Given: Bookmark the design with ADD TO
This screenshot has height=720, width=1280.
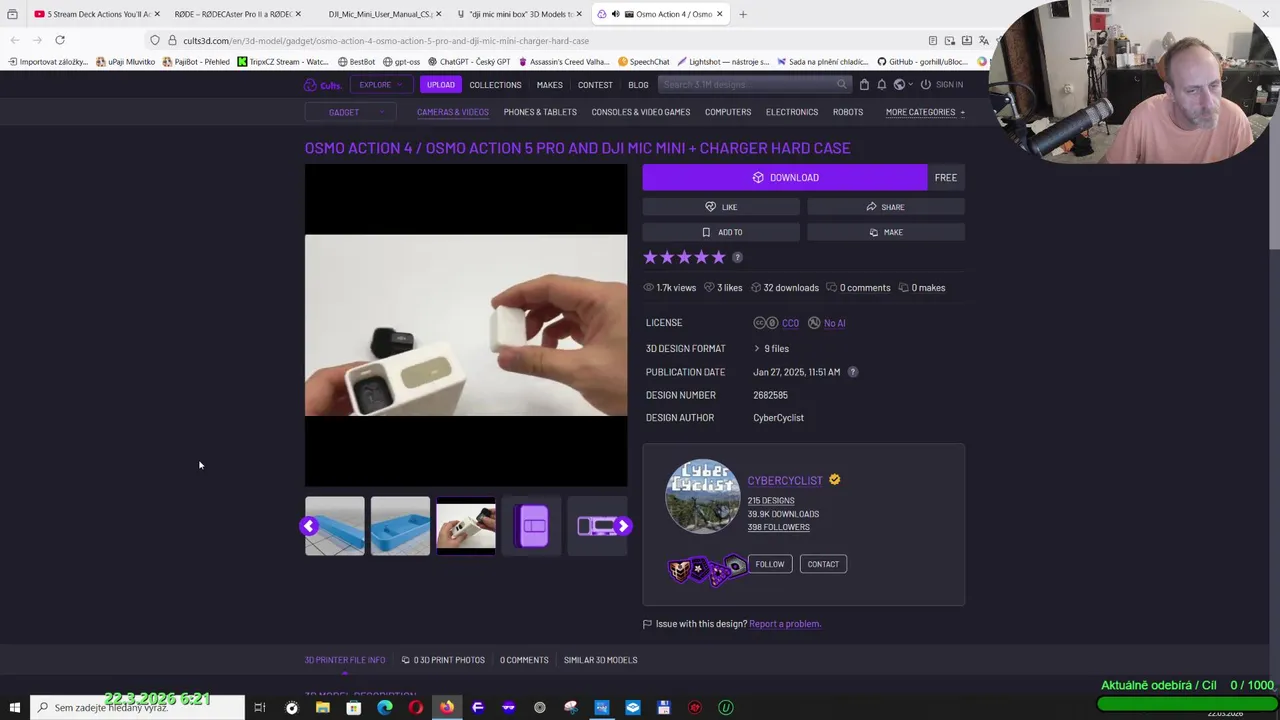Looking at the screenshot, I should tap(721, 232).
